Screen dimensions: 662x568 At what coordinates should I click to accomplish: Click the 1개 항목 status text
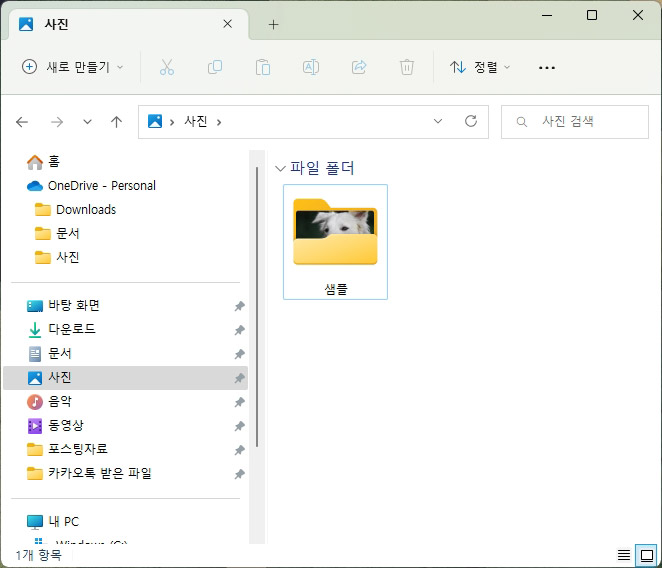tap(39, 555)
